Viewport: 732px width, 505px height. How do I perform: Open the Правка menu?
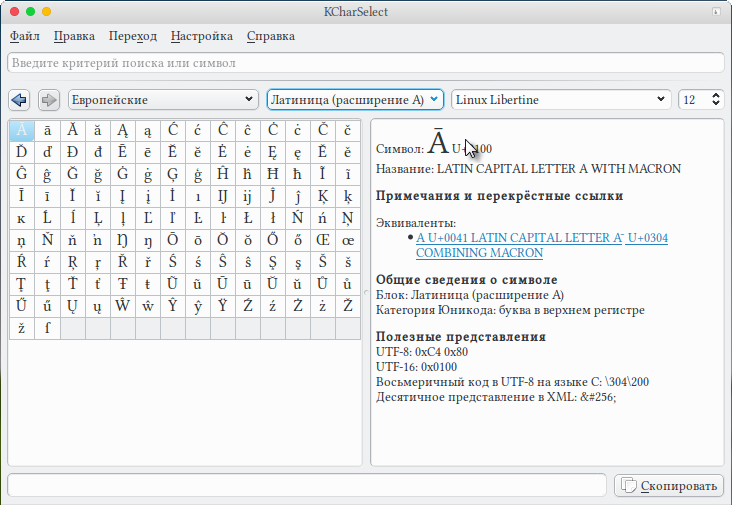click(74, 36)
